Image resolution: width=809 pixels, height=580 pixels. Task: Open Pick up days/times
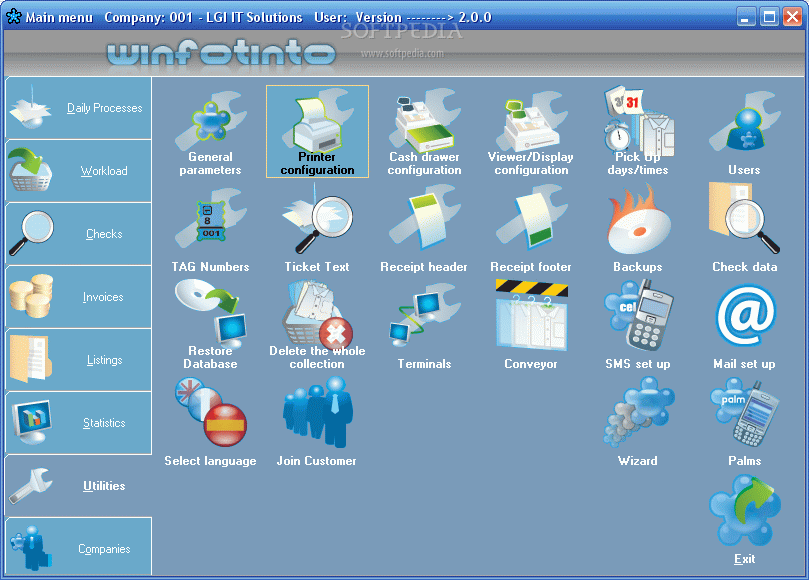(638, 132)
